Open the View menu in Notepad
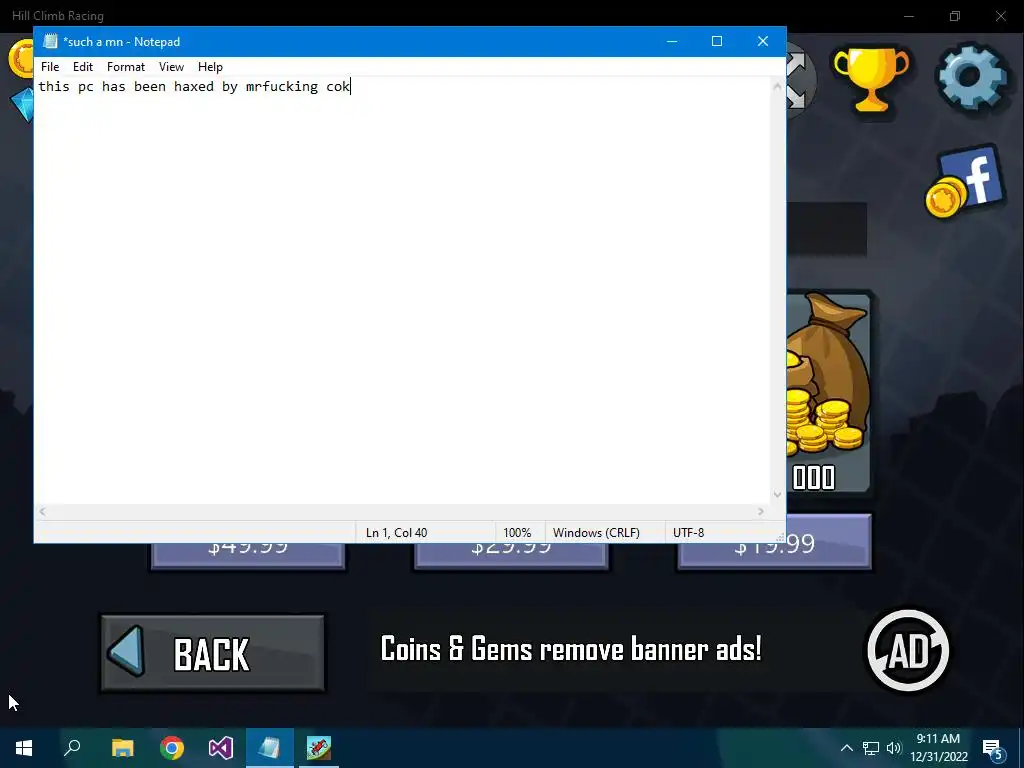Screen dimensions: 1024x768 (x=171, y=67)
